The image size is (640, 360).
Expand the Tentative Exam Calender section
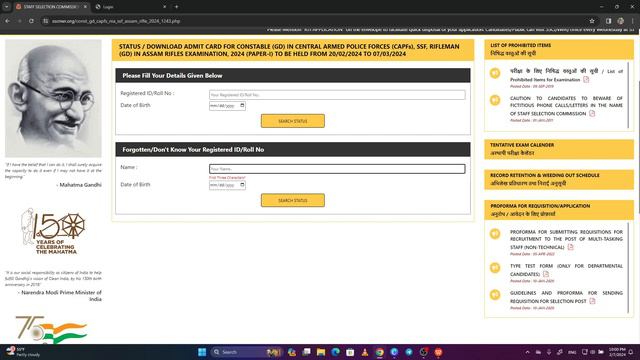coord(559,149)
